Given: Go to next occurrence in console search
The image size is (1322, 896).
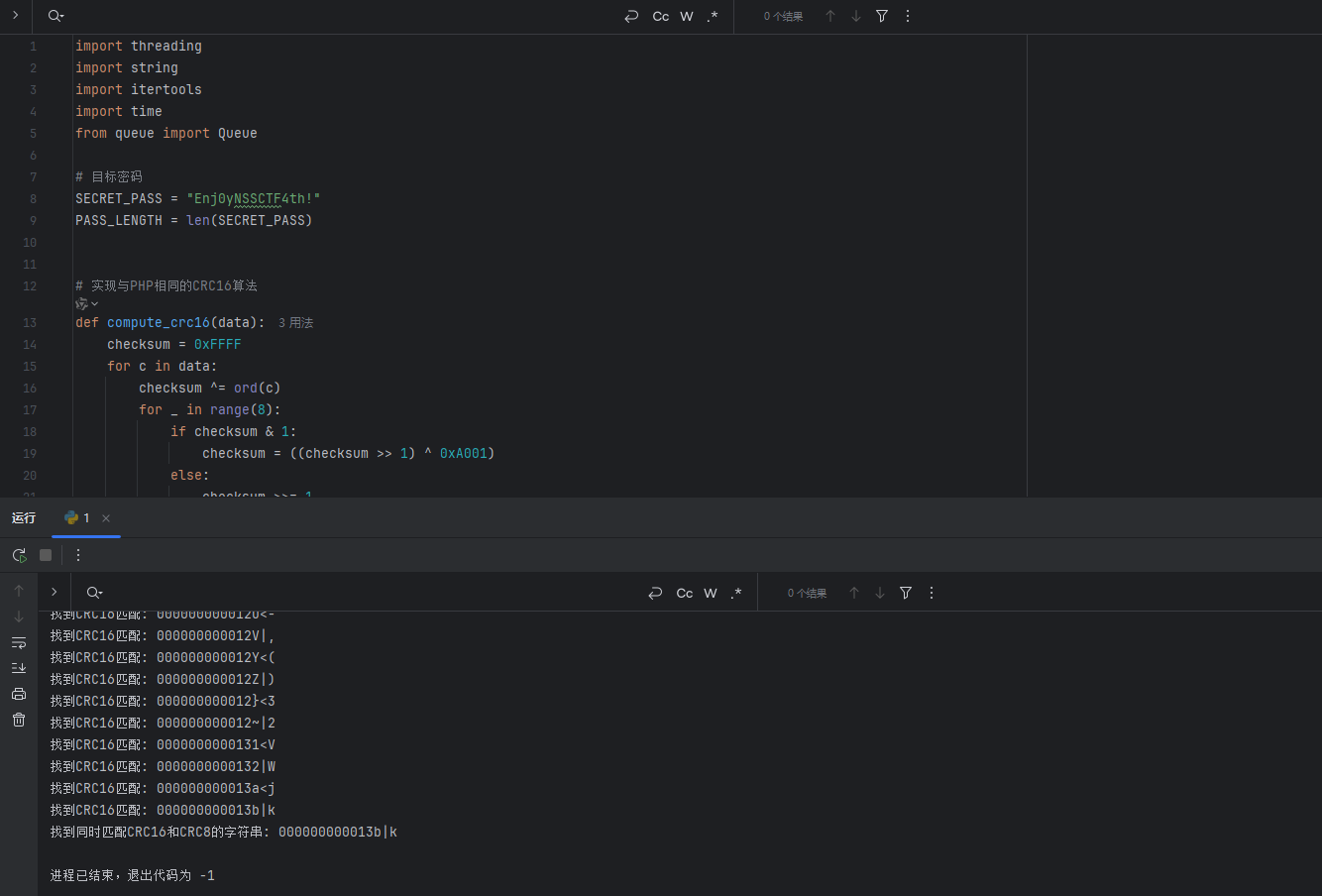Looking at the screenshot, I should point(880,593).
